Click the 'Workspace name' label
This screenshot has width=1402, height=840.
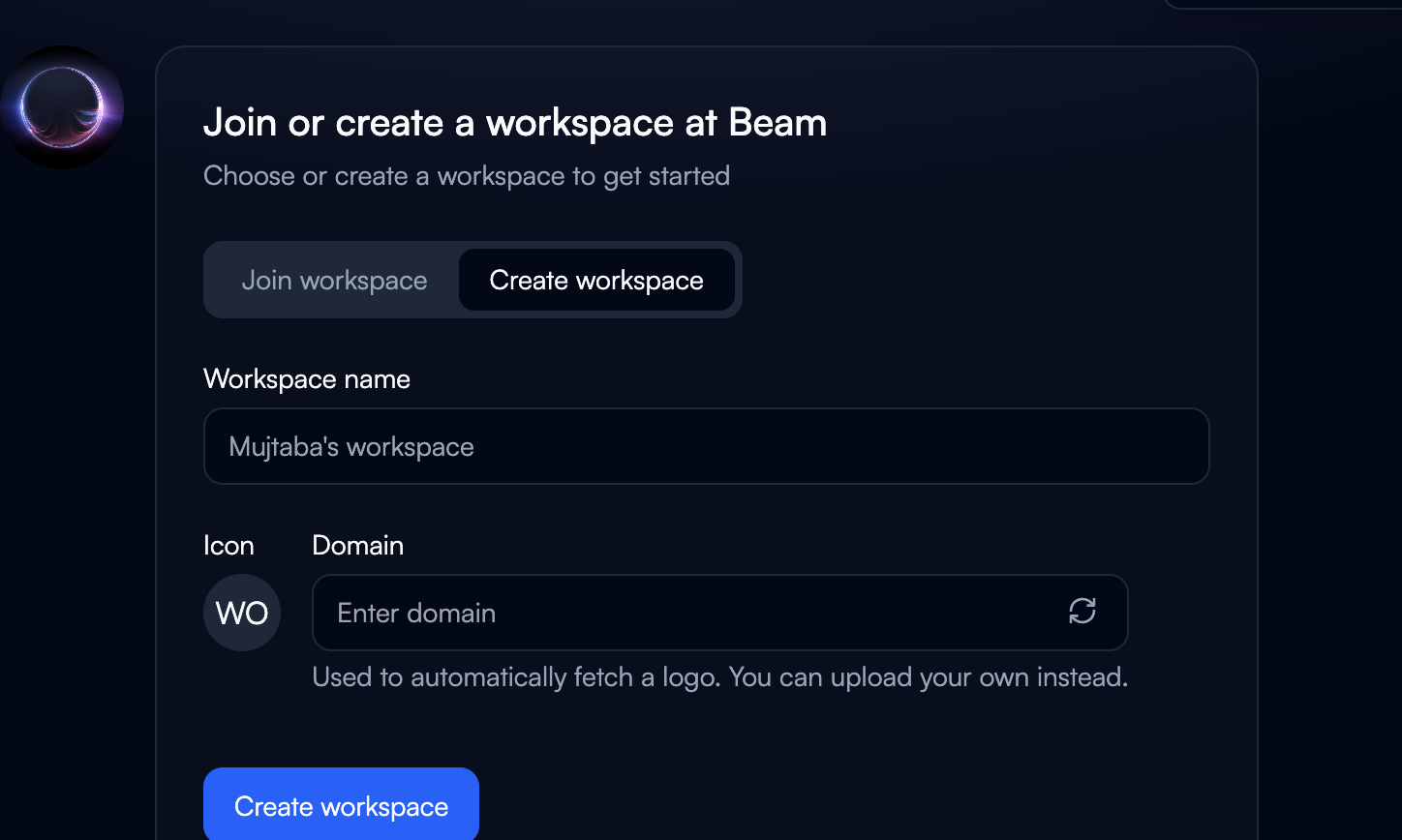(307, 379)
